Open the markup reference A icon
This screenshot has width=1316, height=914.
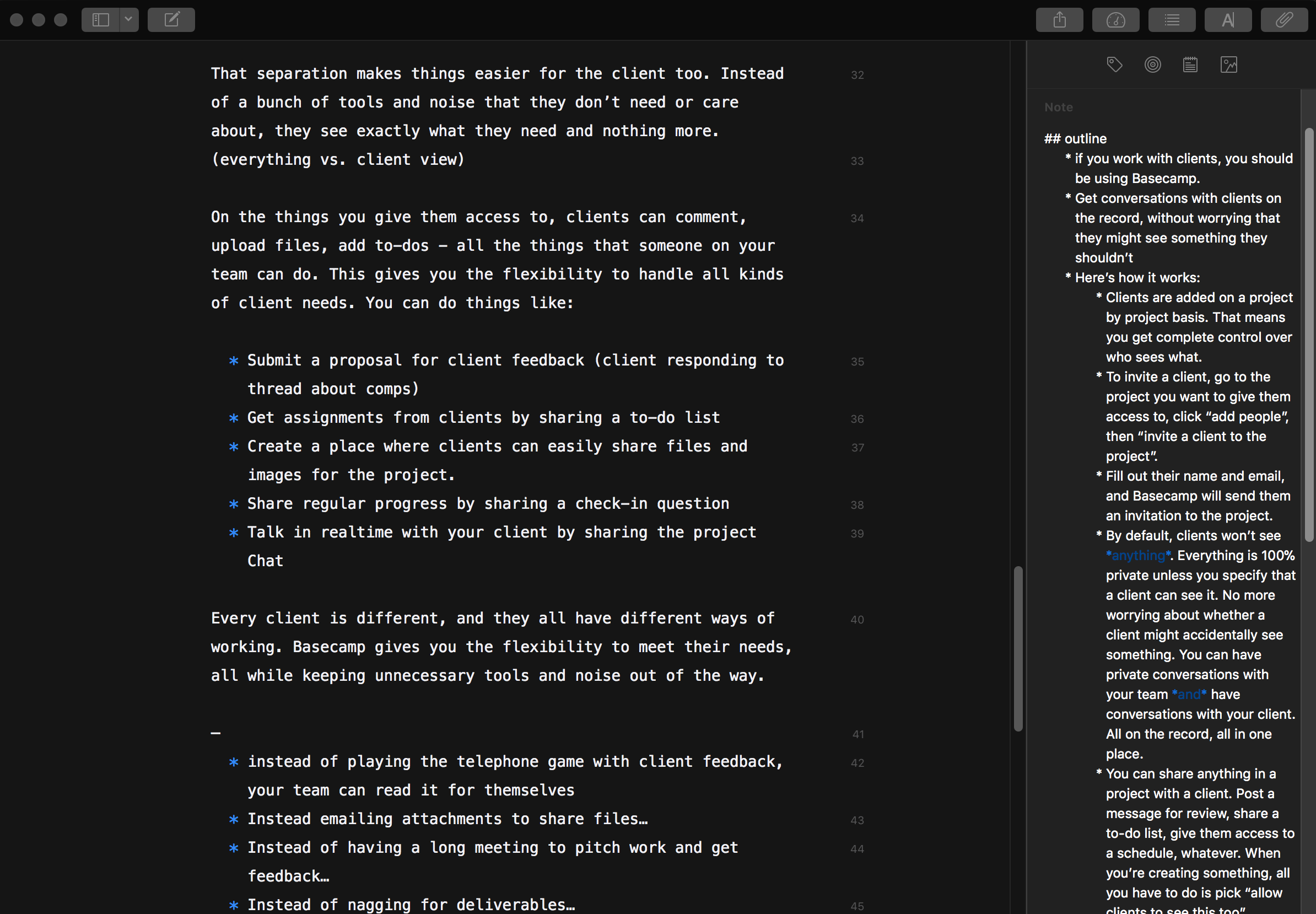[1228, 20]
